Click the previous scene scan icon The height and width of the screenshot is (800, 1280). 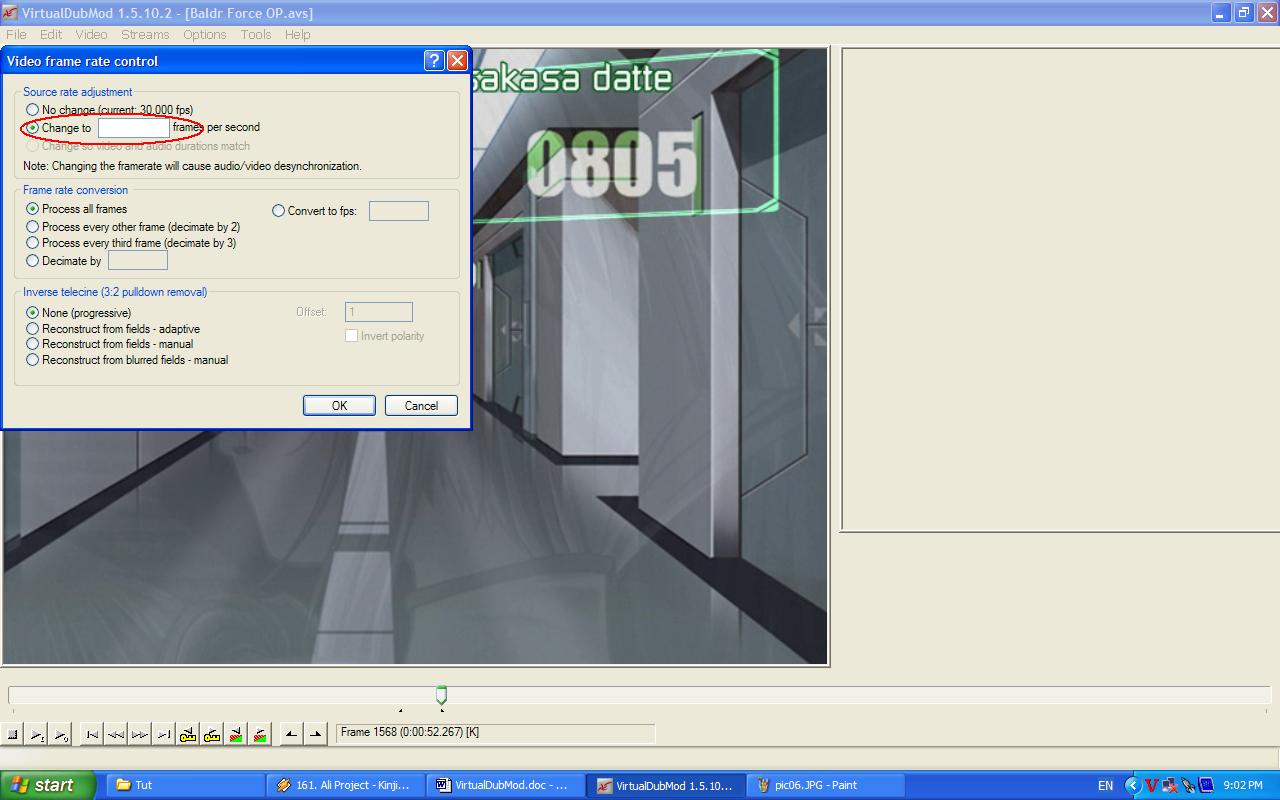tap(236, 735)
